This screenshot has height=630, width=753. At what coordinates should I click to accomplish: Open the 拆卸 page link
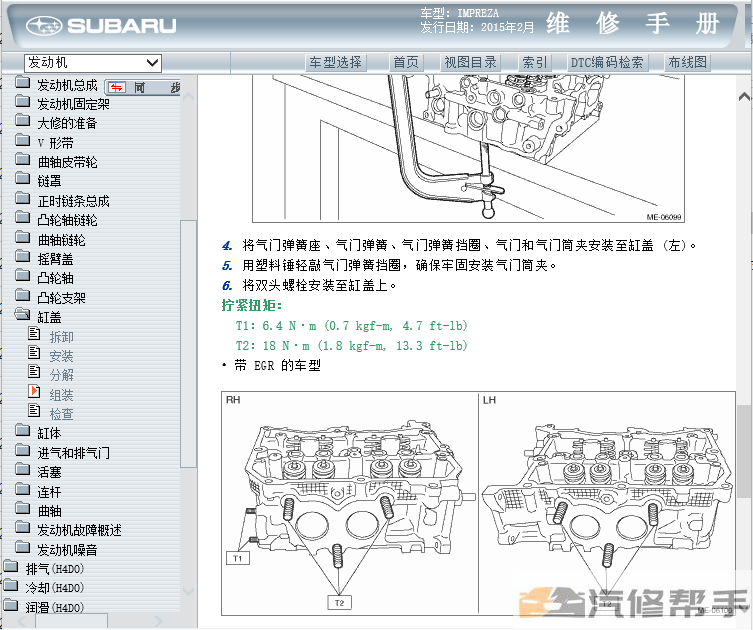coord(61,337)
